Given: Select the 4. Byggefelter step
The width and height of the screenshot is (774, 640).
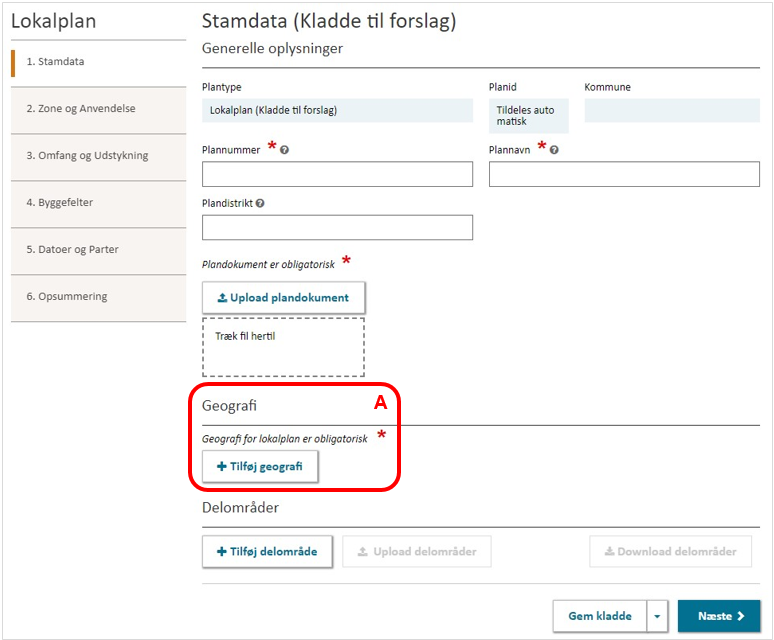Looking at the screenshot, I should point(98,202).
